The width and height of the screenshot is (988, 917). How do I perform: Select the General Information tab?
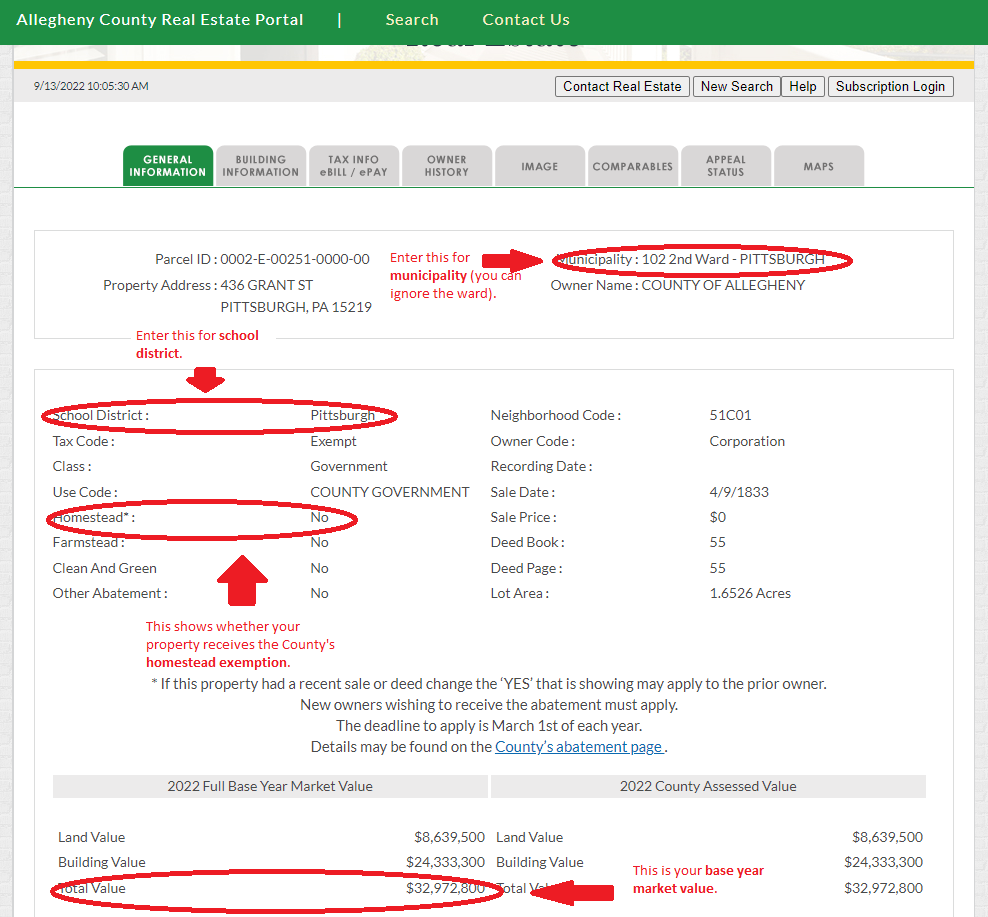[168, 166]
